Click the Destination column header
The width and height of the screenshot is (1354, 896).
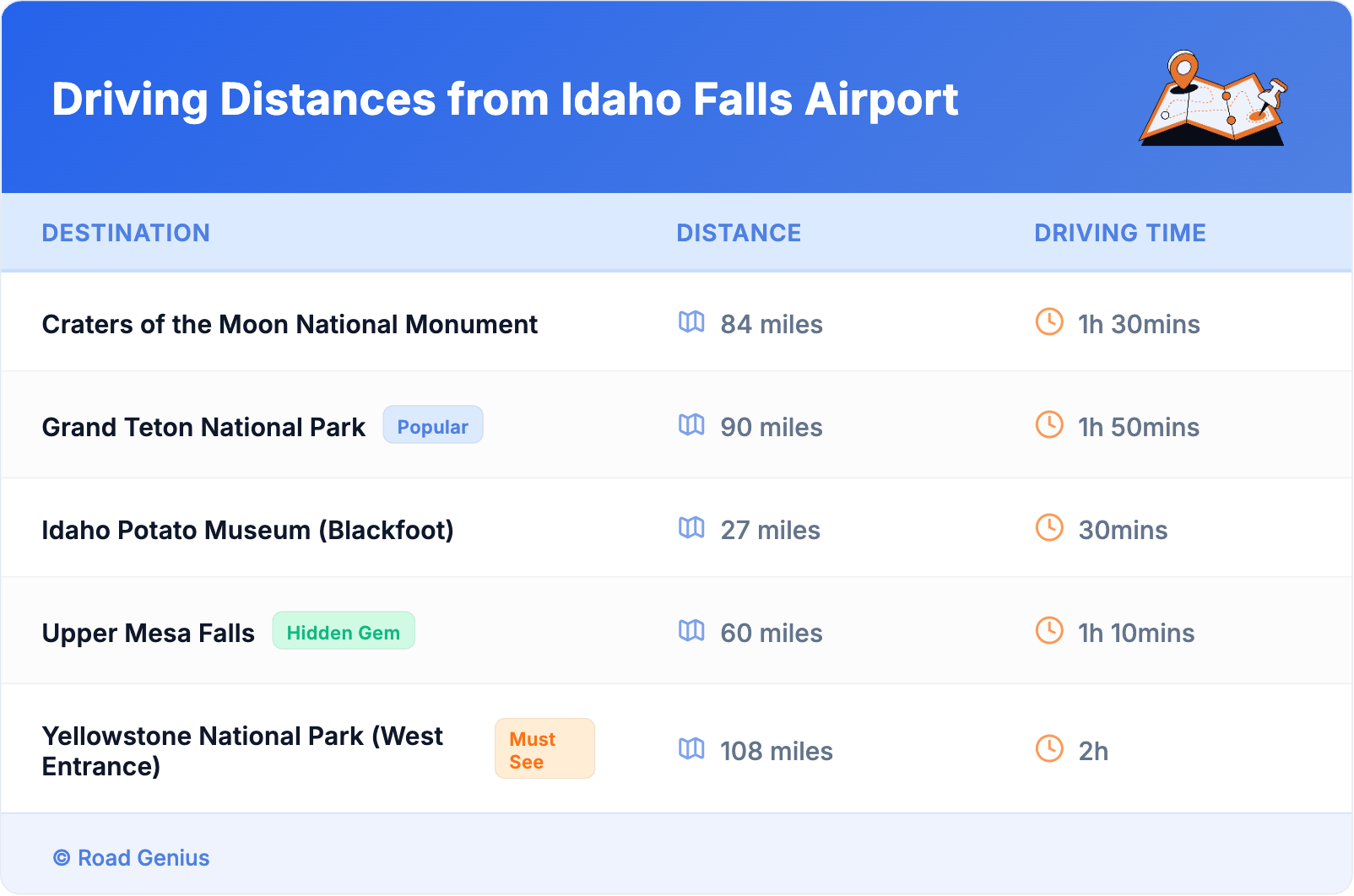coord(126,233)
